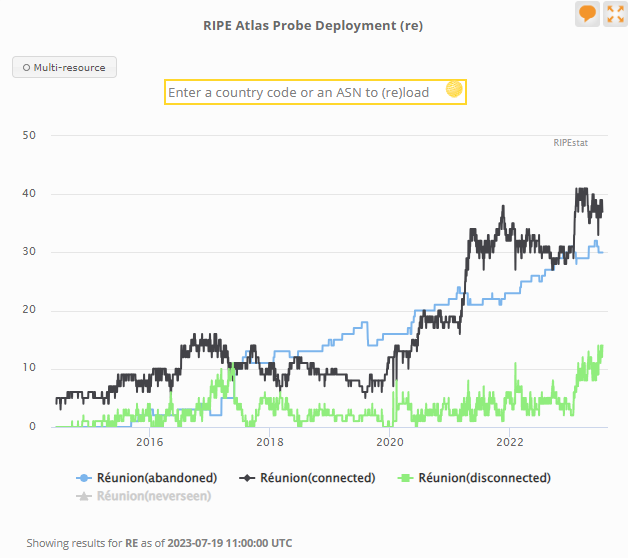Click the timestamp 2023-07-19 11:00:00 UTC
628x558 pixels.
(x=229, y=543)
